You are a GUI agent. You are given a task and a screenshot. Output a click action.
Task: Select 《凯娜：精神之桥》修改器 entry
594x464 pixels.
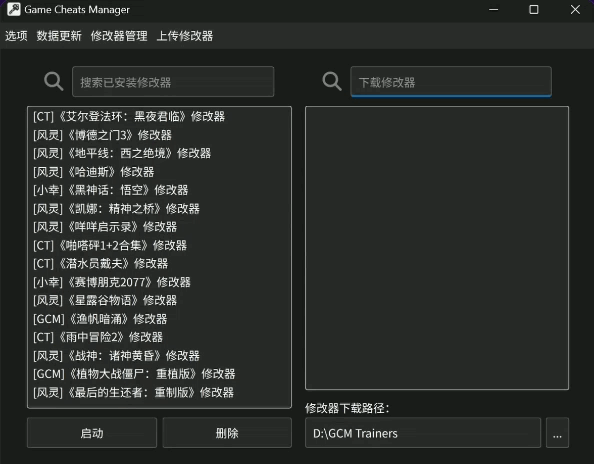159,209
